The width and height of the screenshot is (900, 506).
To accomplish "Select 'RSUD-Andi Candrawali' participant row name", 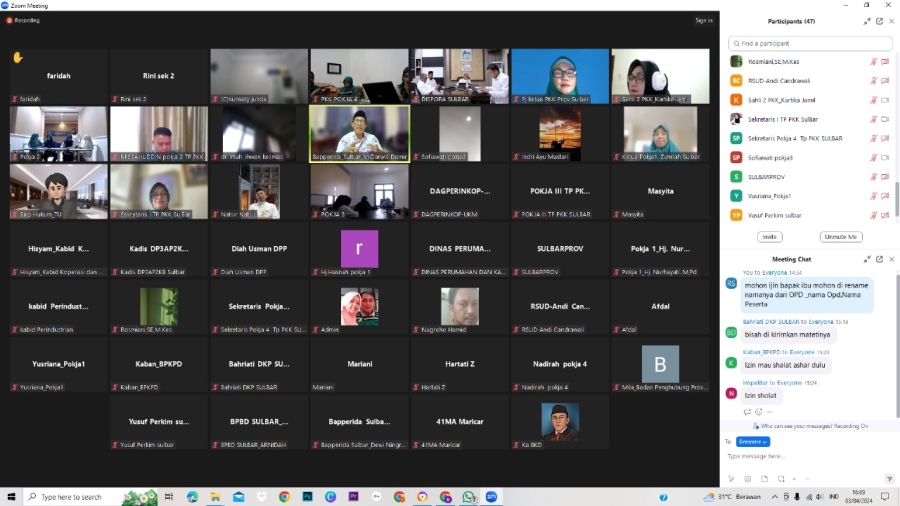I will [778, 81].
